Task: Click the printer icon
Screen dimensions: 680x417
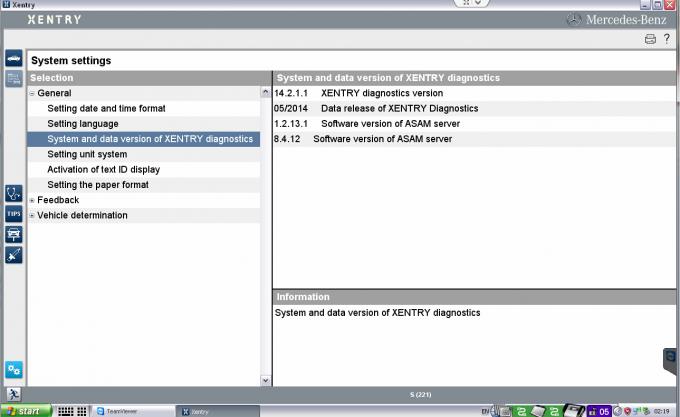Action: (650, 39)
